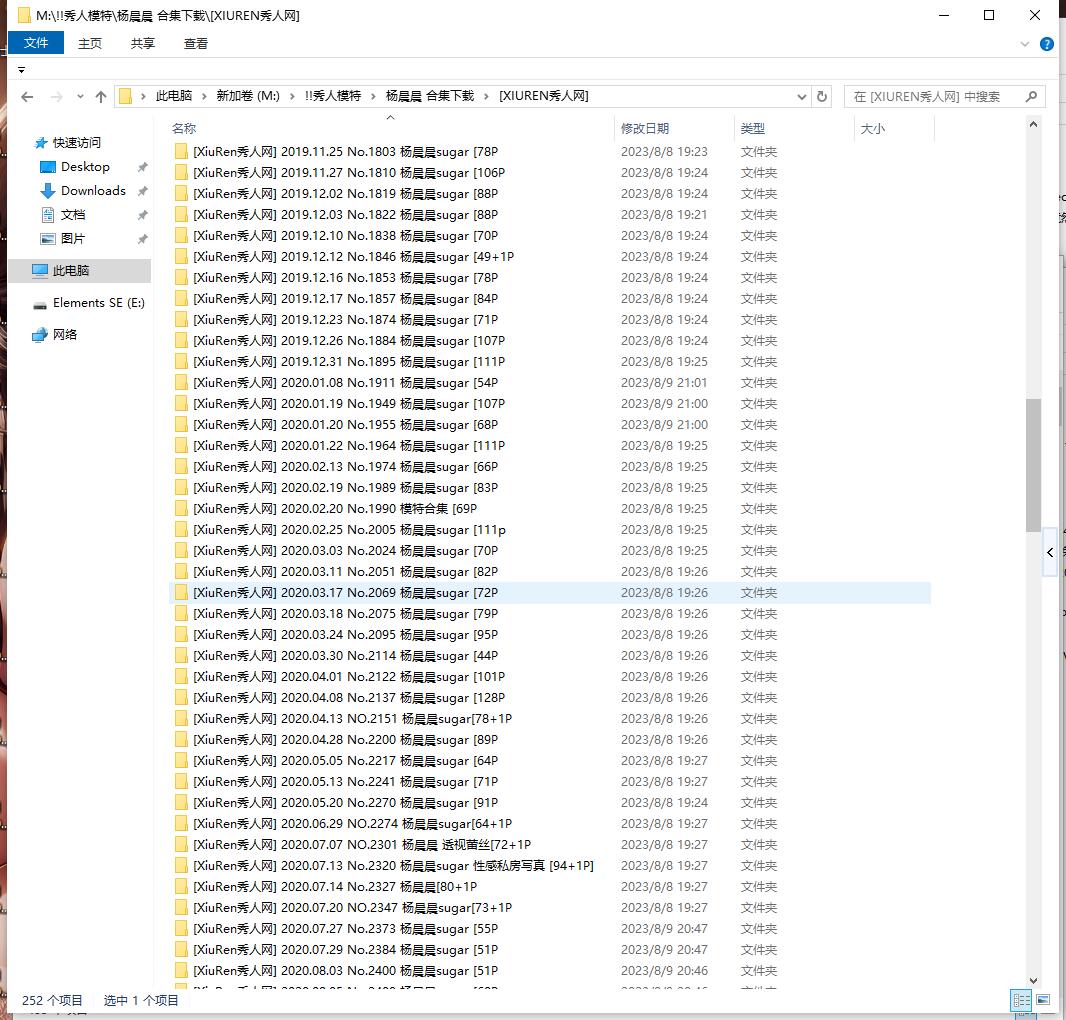Click the Back navigation arrow

tap(27, 97)
